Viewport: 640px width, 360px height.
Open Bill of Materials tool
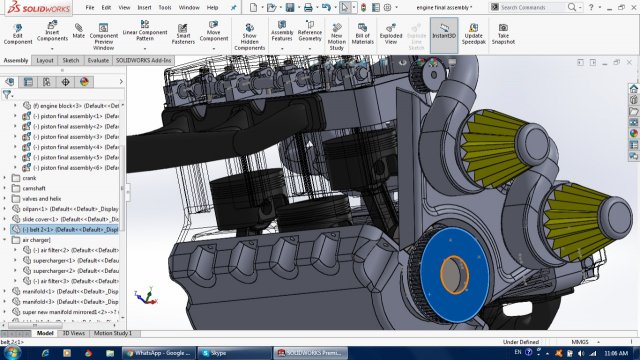[x=362, y=34]
